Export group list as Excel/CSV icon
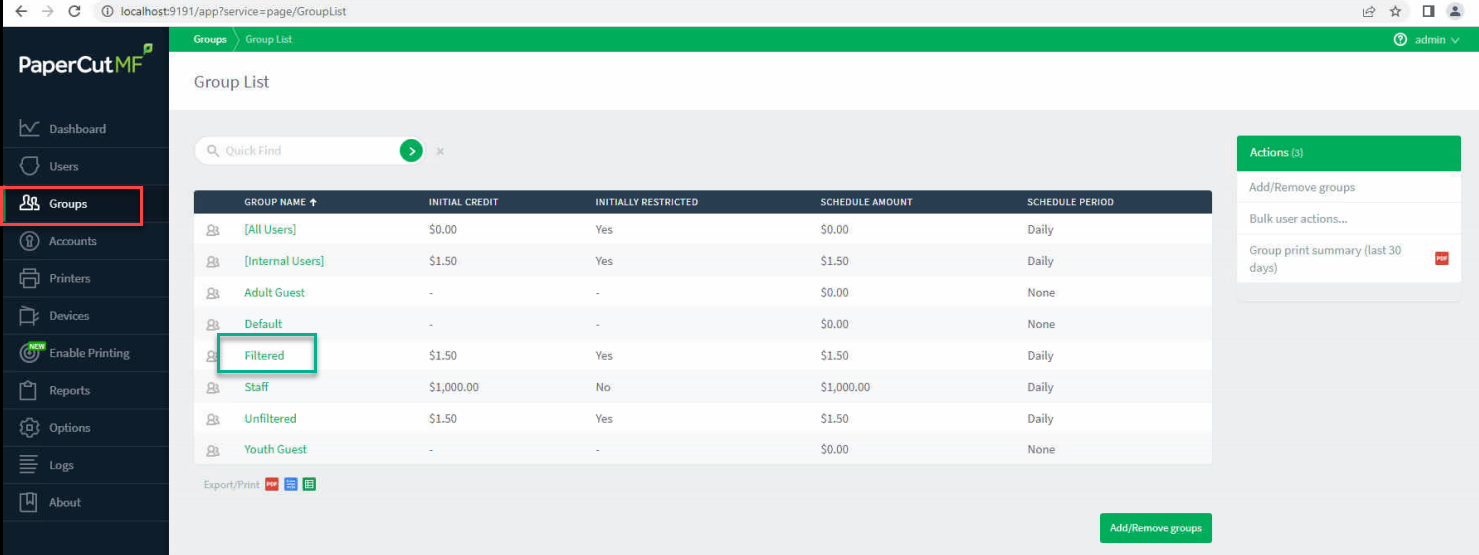1479x555 pixels. (x=309, y=485)
